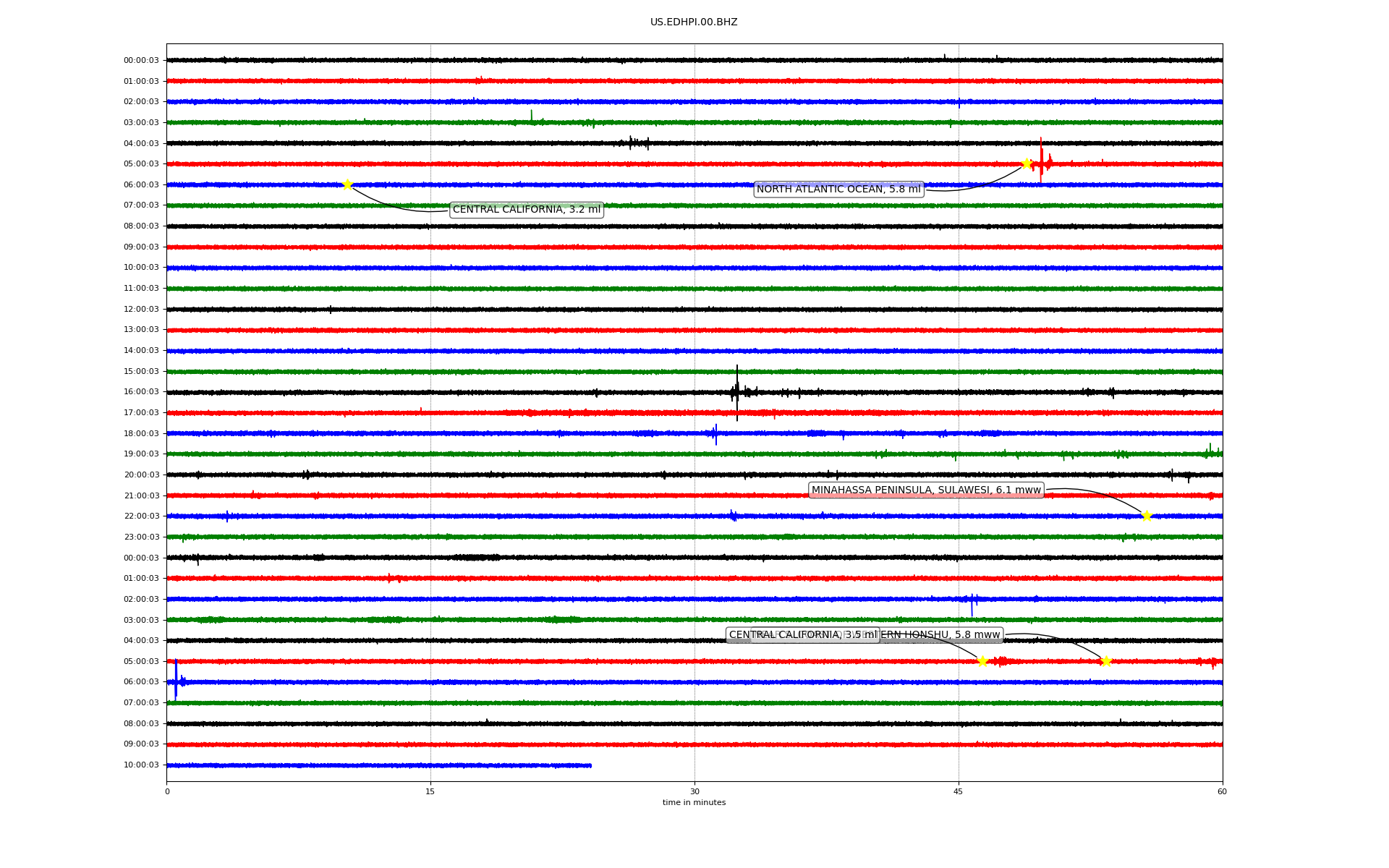The width and height of the screenshot is (1389, 868).
Task: Click the Honshu 5.8 mww star marker
Action: point(1105,661)
